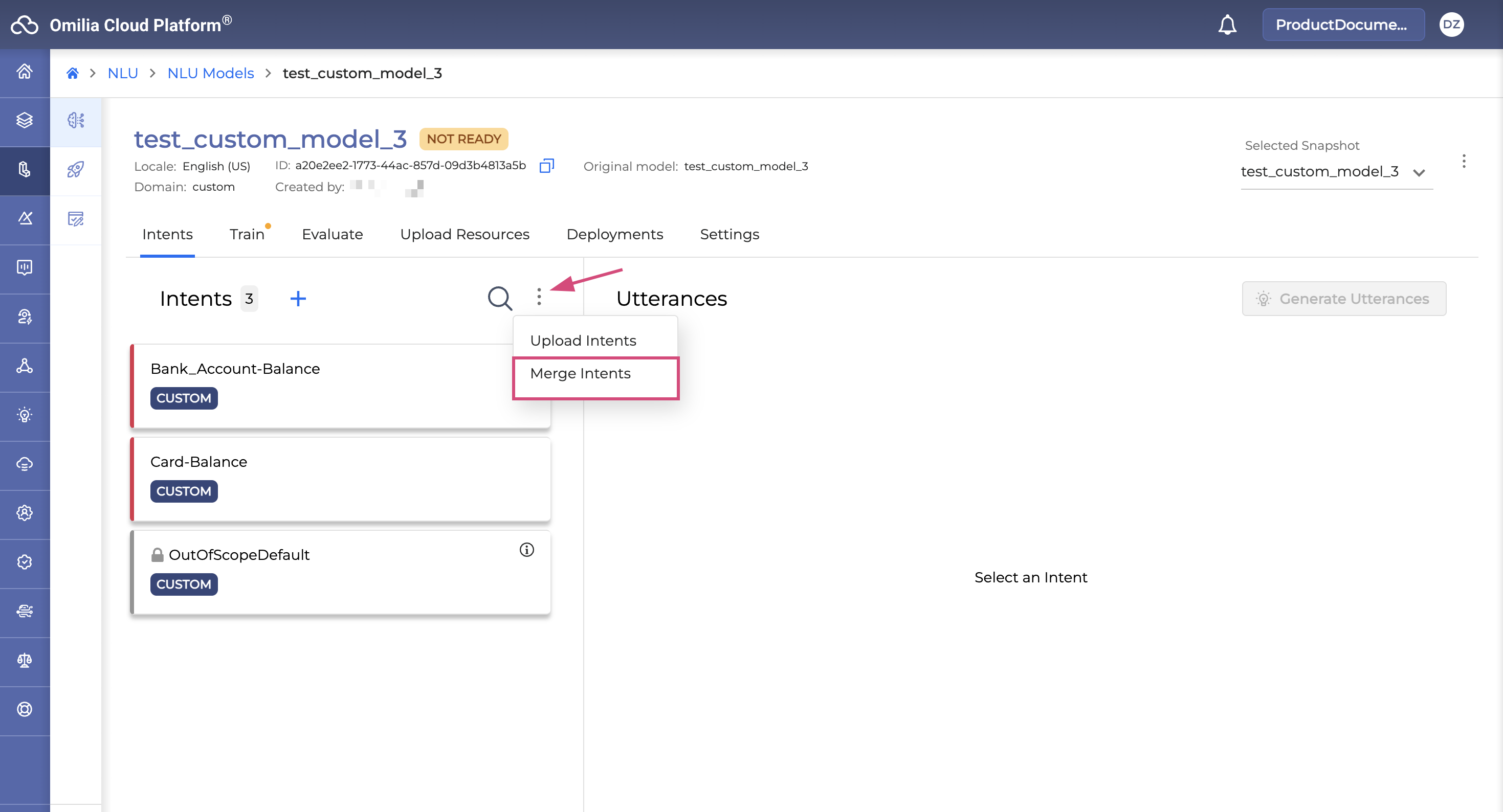Click the home icon in the breadcrumb
Screen dimensions: 1503x812
72,74
